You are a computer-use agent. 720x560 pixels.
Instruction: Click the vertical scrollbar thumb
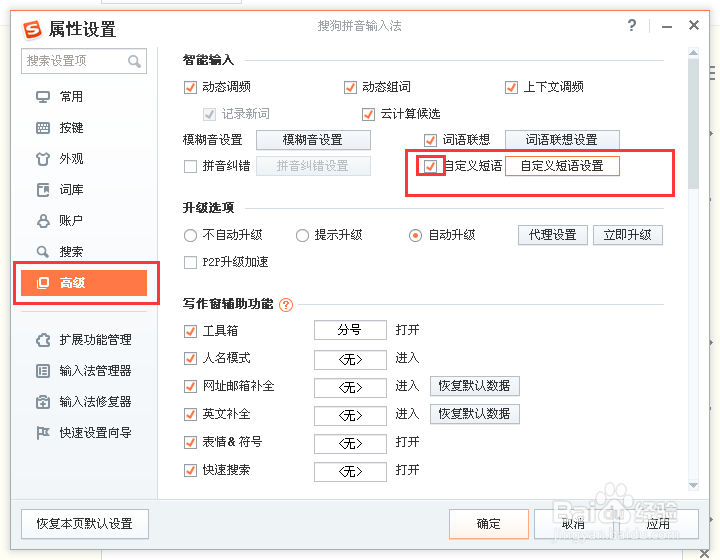[693, 123]
